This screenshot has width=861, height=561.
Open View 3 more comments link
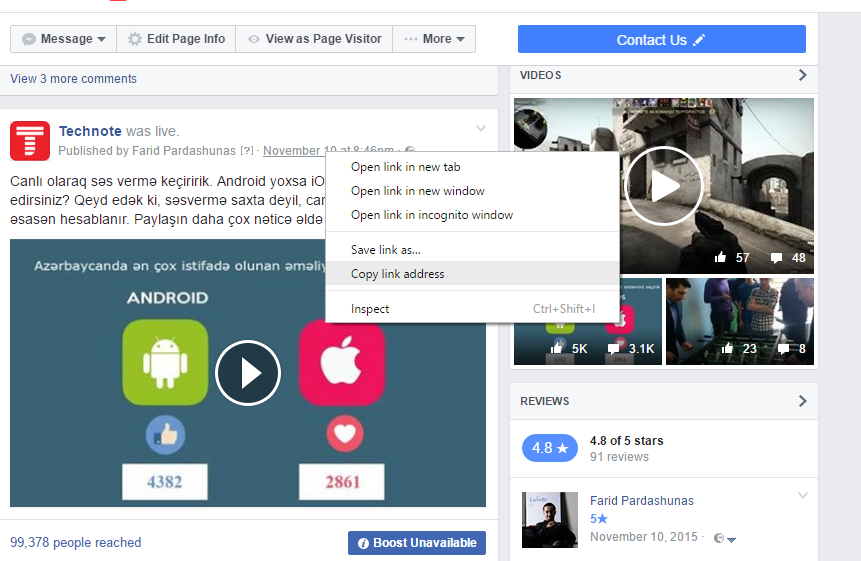(x=73, y=79)
